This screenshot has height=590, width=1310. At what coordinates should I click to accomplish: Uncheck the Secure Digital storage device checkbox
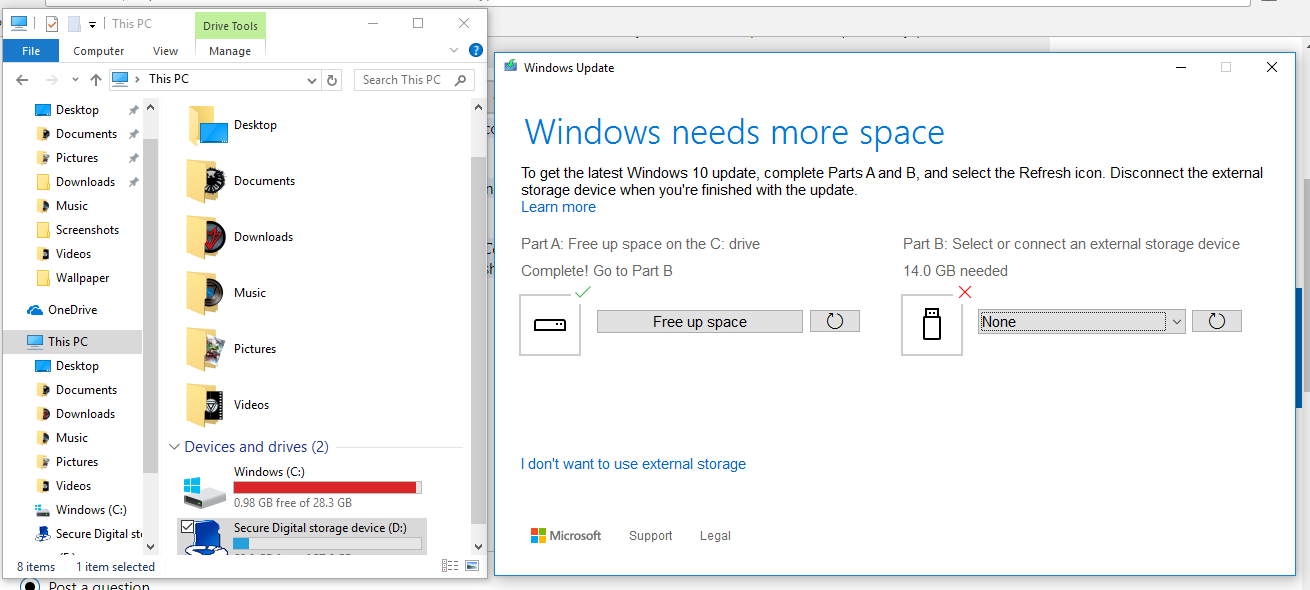(187, 526)
